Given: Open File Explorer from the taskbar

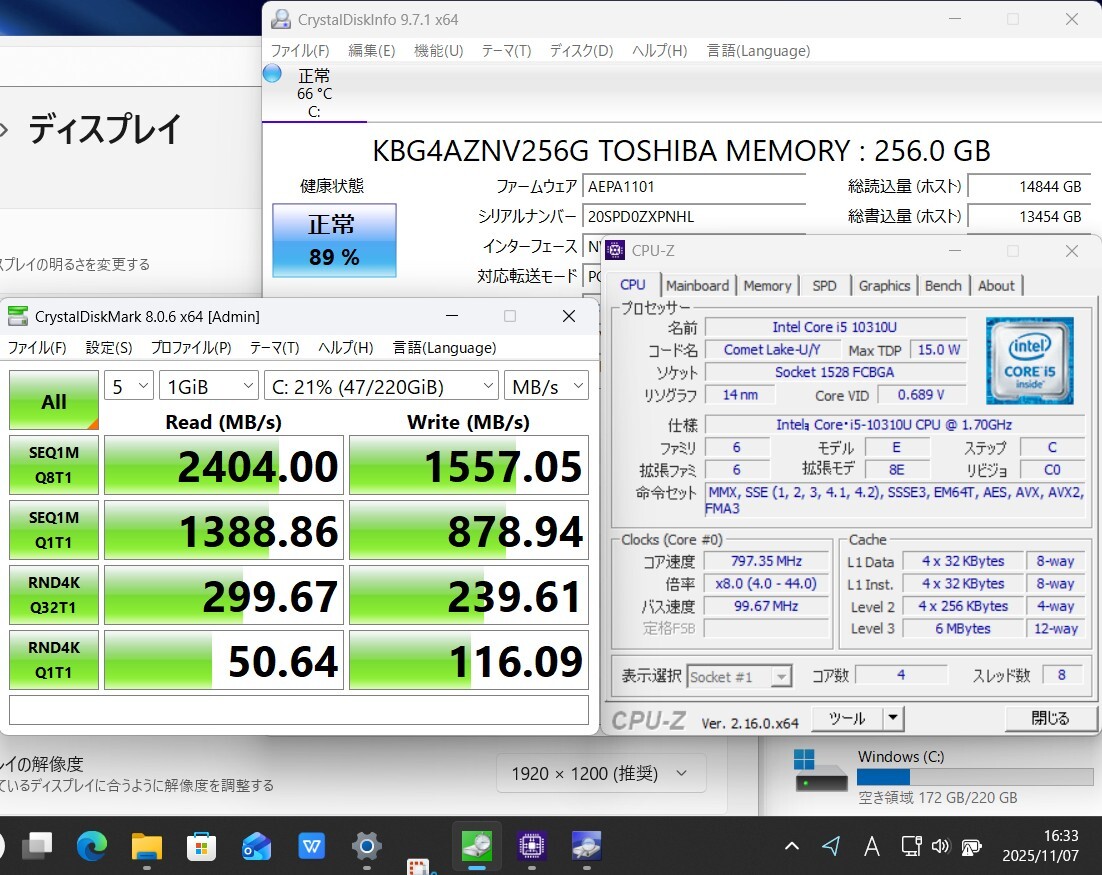Looking at the screenshot, I should coord(147,847).
